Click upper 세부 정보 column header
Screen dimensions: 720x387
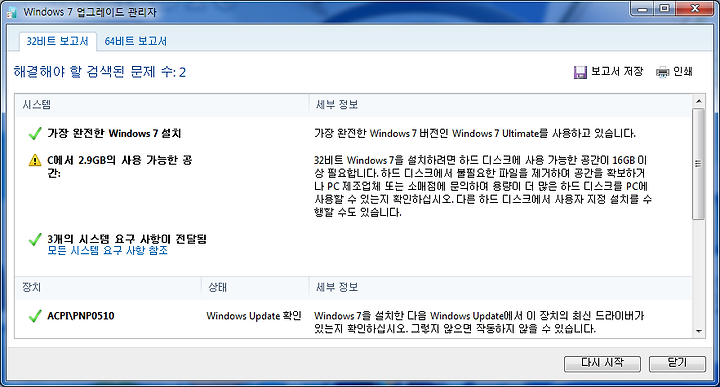point(337,105)
